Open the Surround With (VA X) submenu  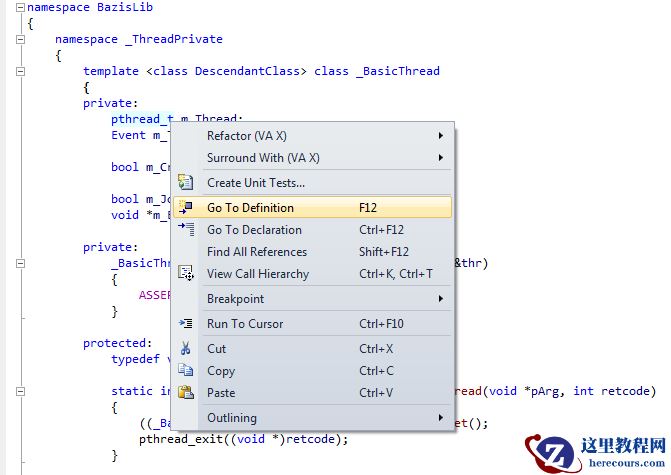pyautogui.click(x=312, y=157)
